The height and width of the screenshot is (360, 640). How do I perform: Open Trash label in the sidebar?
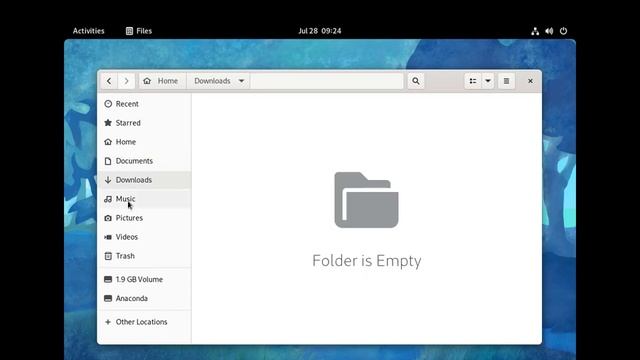(x=125, y=256)
